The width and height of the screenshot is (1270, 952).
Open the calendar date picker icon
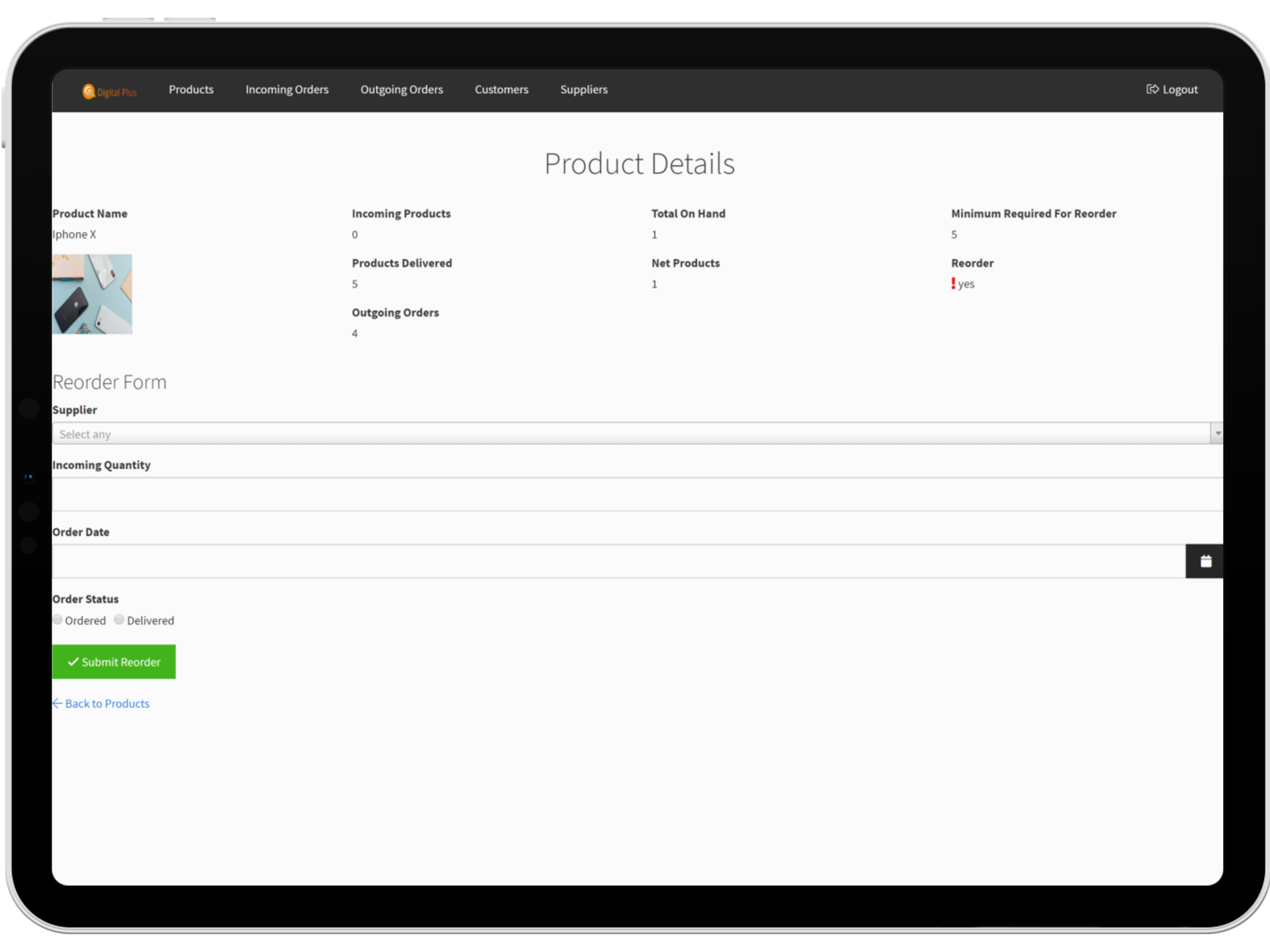pos(1205,561)
